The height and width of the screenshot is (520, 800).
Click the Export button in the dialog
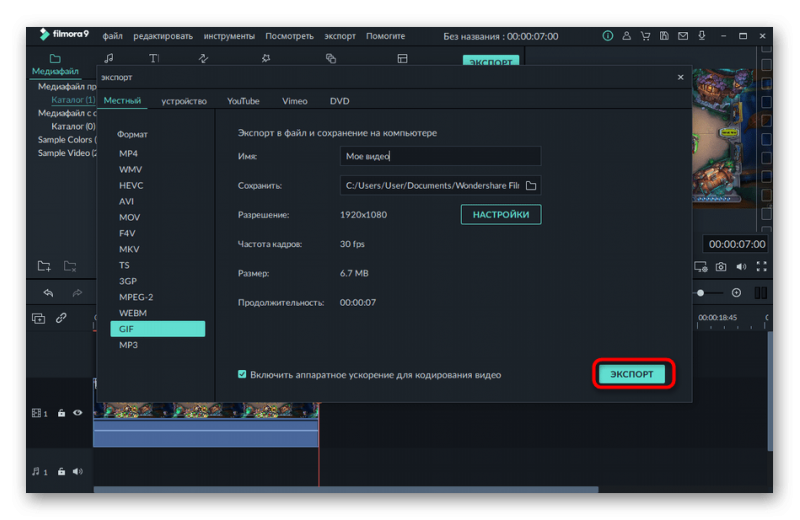tap(632, 374)
